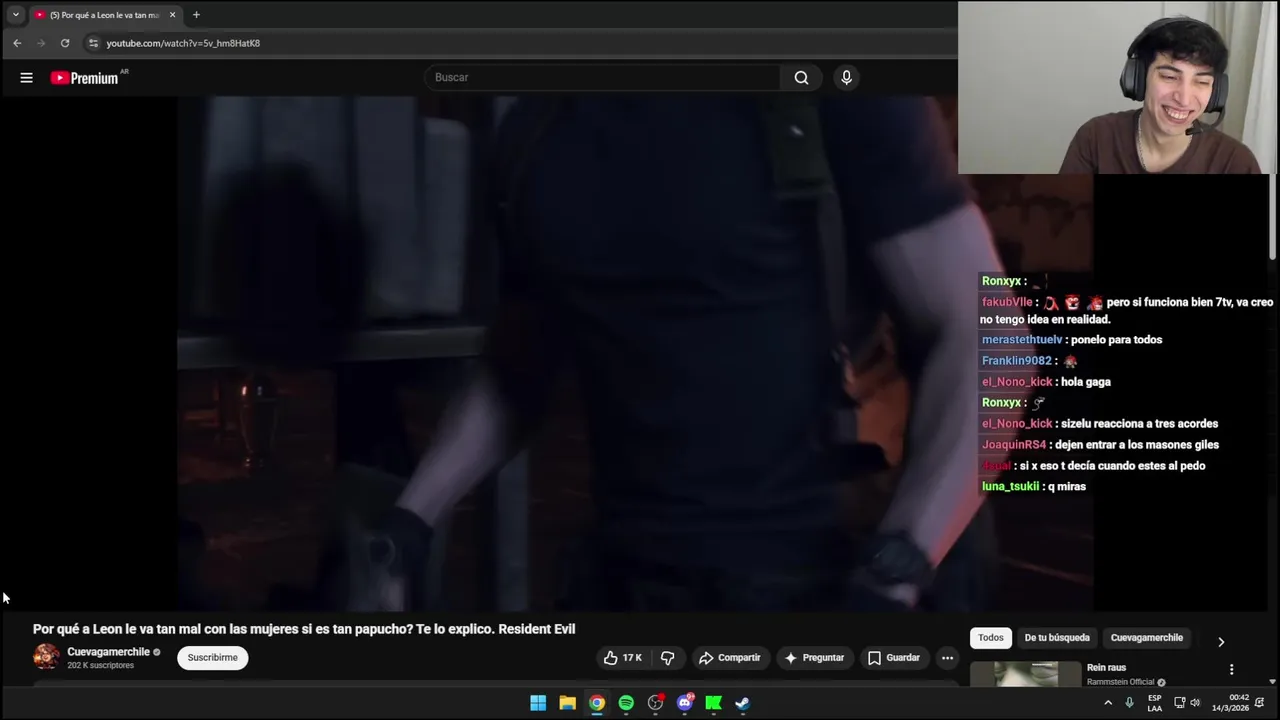Change ESP LAA keyboard language
Screen dimensions: 1280x720
point(1155,703)
